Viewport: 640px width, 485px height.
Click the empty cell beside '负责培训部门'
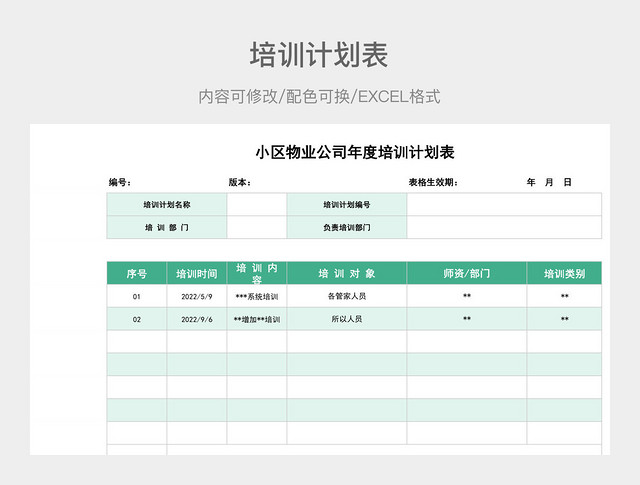tap(504, 227)
